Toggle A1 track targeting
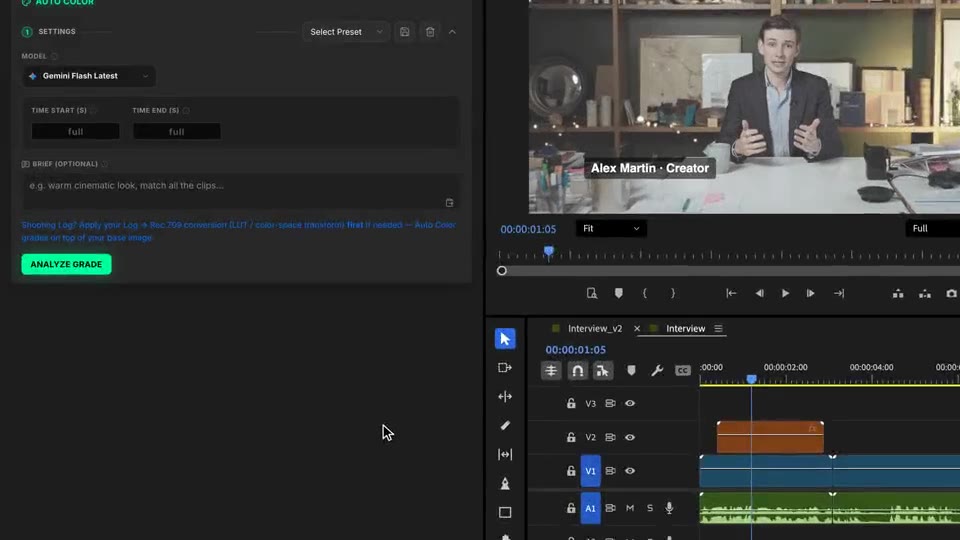960x540 pixels. (x=590, y=508)
